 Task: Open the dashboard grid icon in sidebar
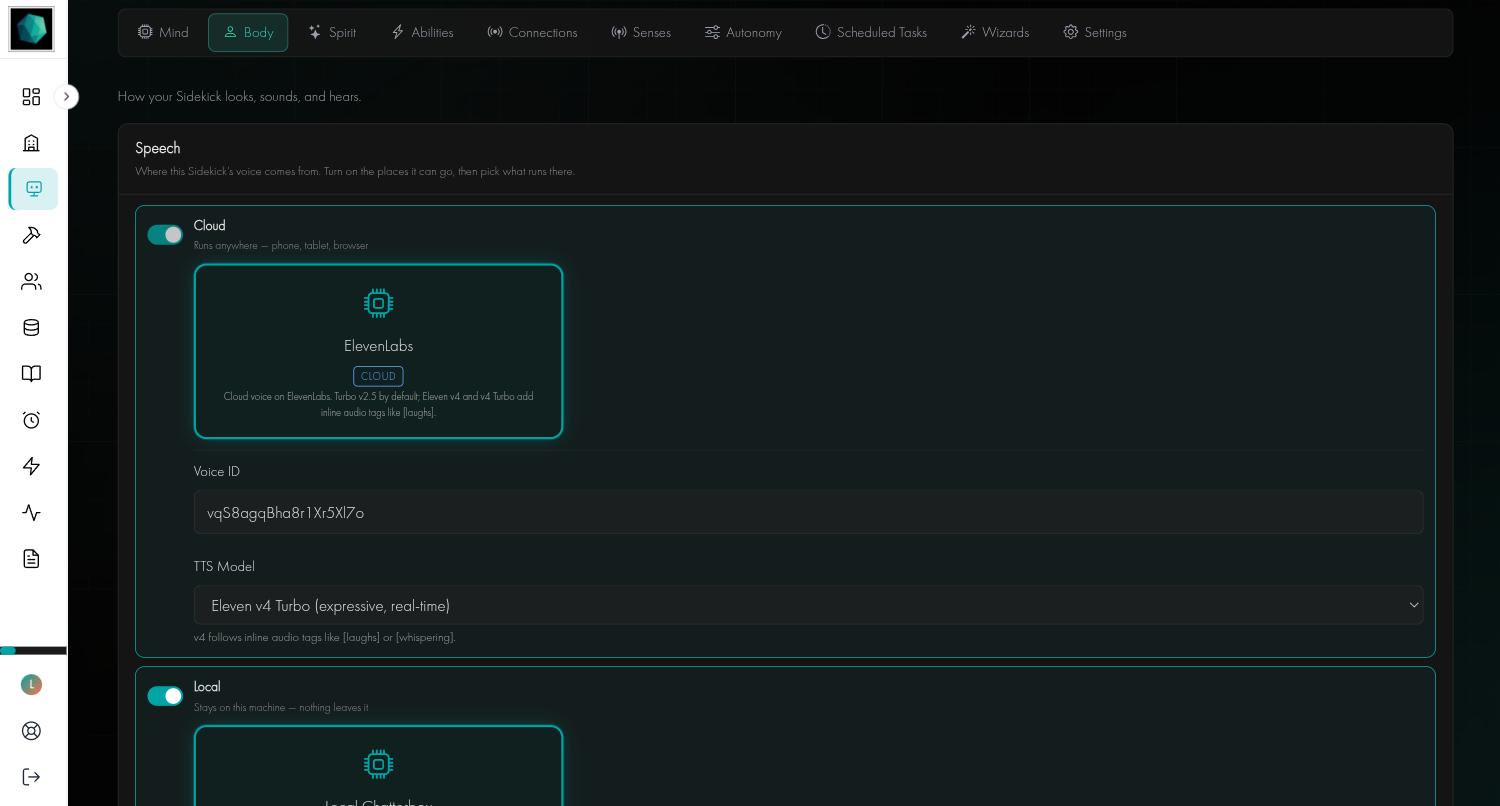click(31, 97)
